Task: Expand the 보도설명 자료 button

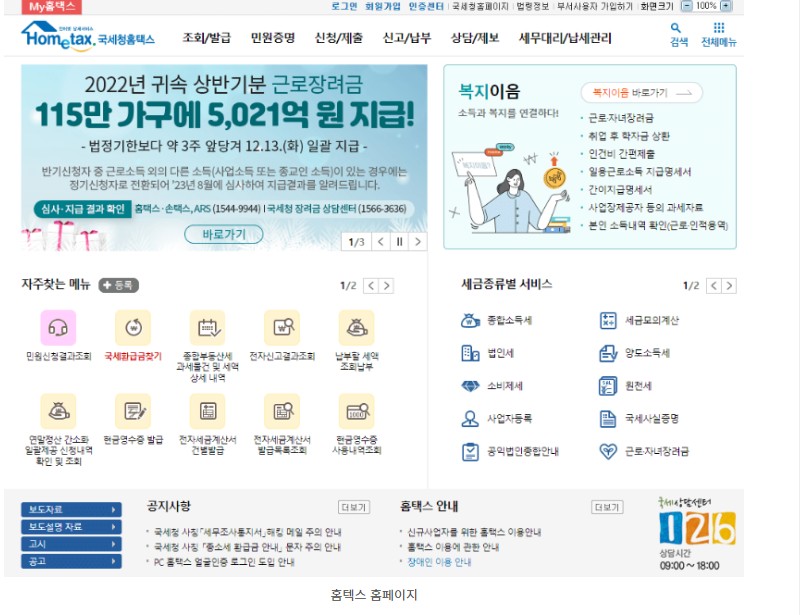Action: coord(71,527)
